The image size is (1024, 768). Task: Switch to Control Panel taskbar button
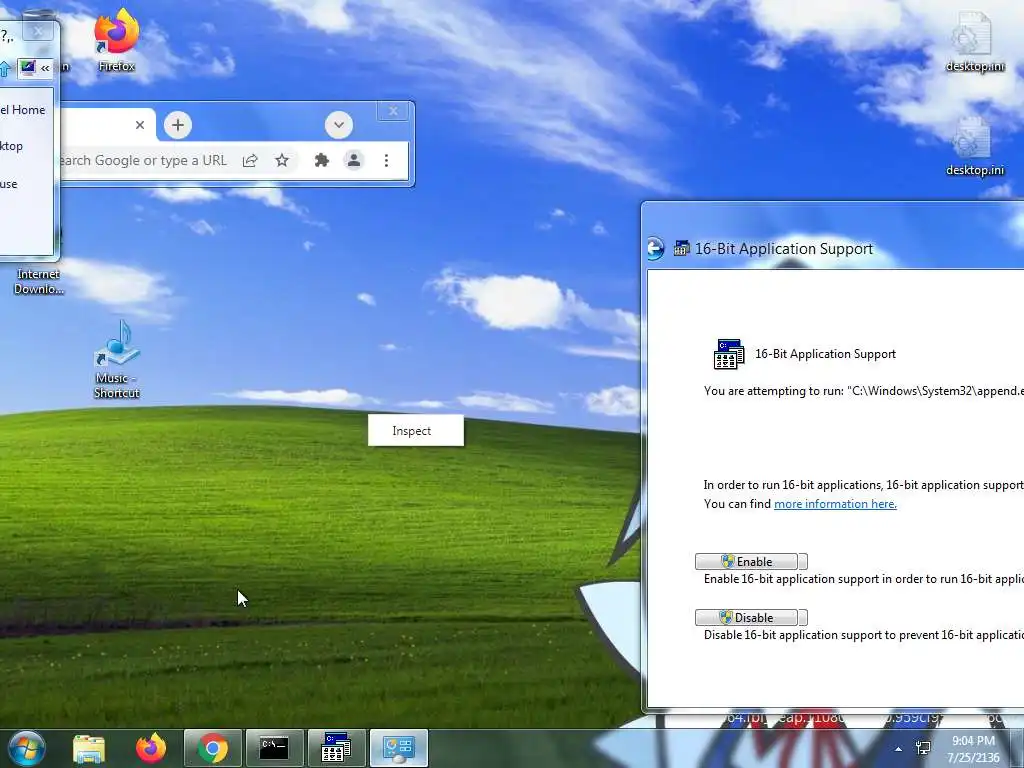398,748
